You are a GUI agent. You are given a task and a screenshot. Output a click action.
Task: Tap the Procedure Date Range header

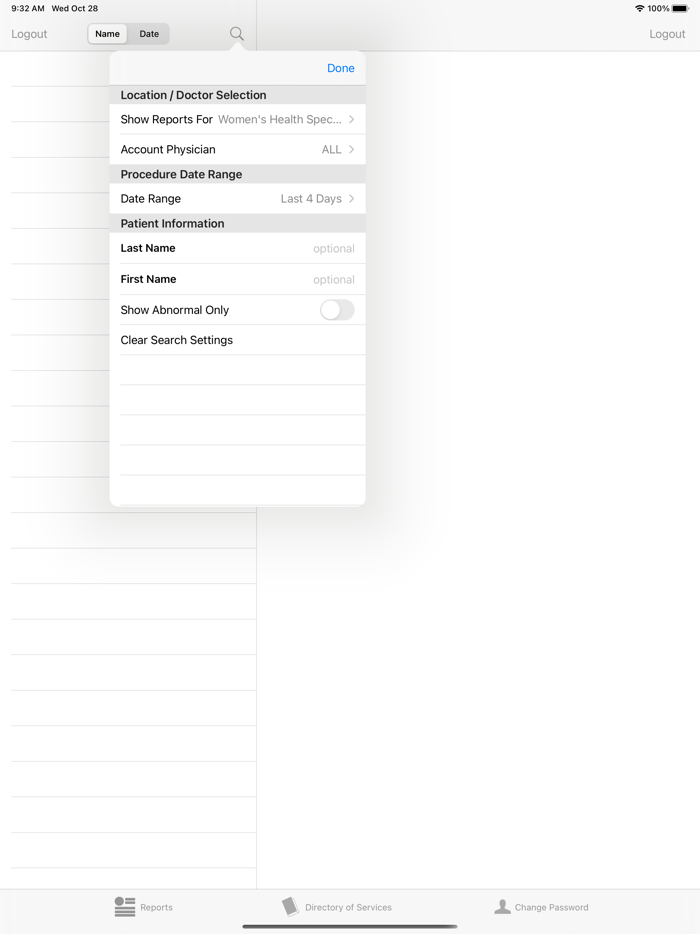[x=181, y=175]
